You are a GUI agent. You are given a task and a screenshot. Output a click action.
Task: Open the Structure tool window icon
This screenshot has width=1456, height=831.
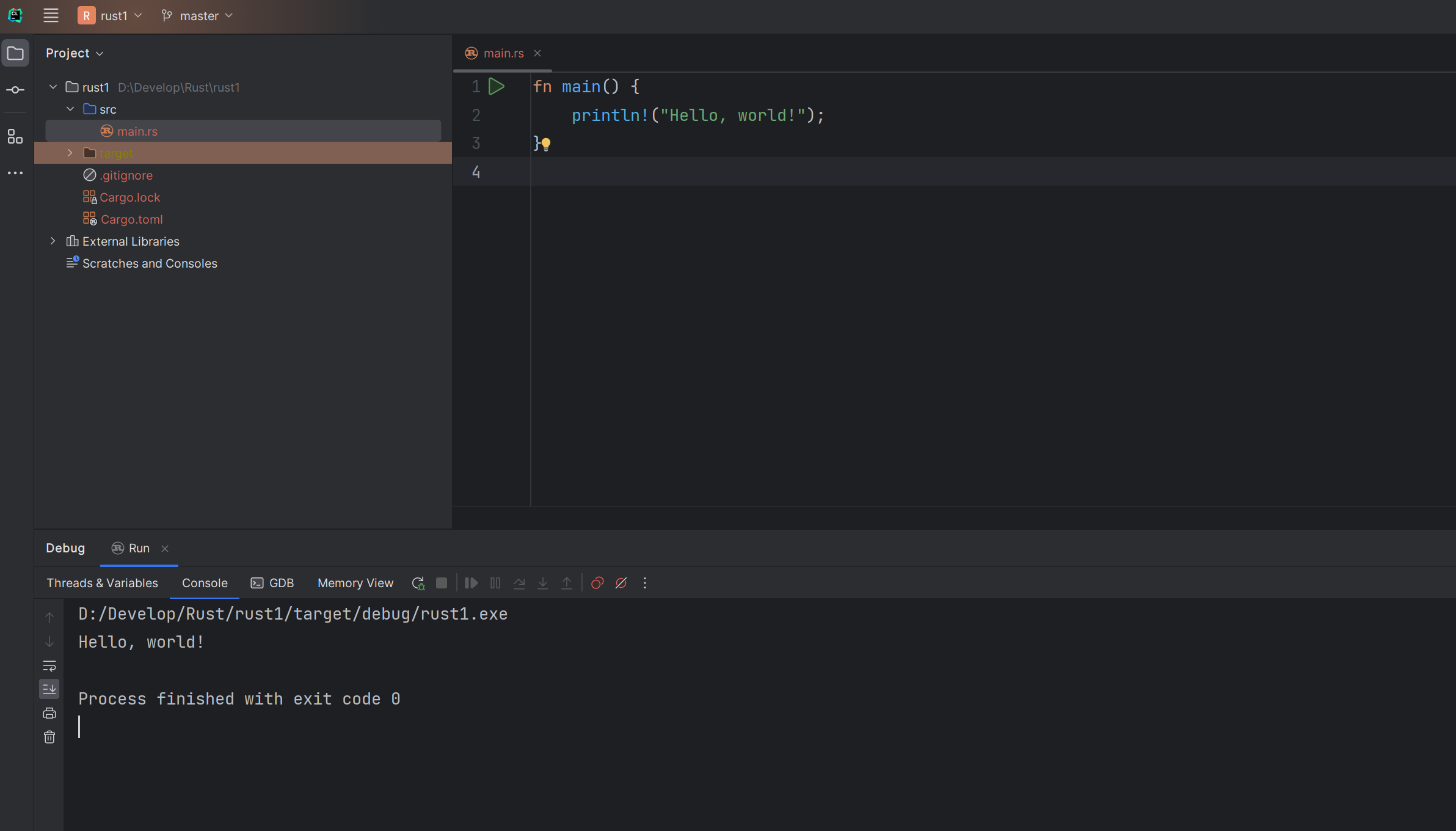coord(15,136)
